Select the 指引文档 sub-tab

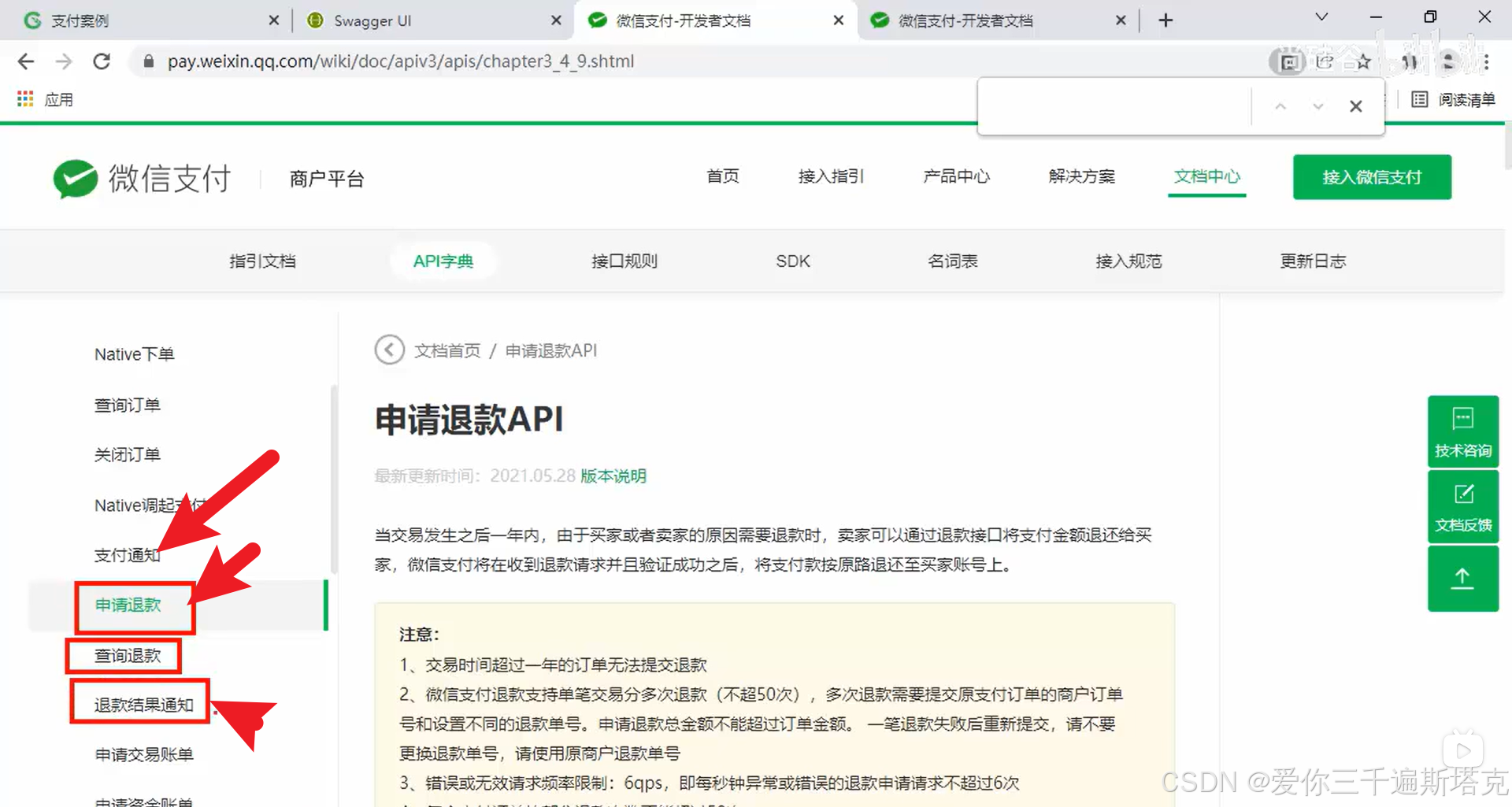click(x=262, y=261)
